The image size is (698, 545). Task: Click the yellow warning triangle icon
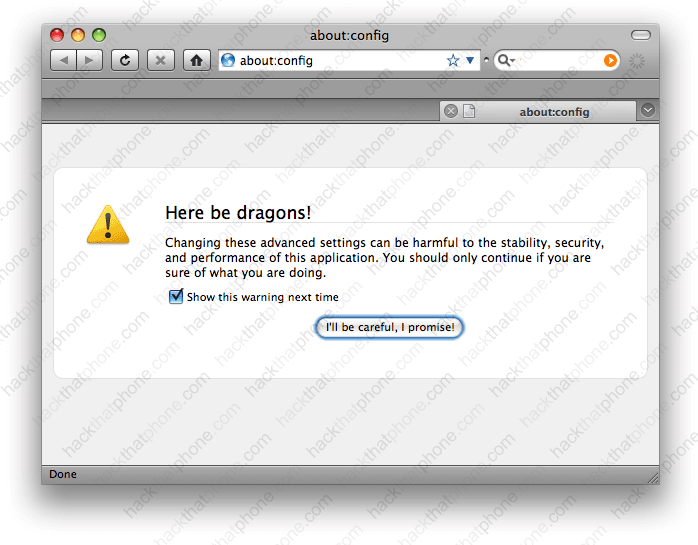pyautogui.click(x=108, y=225)
